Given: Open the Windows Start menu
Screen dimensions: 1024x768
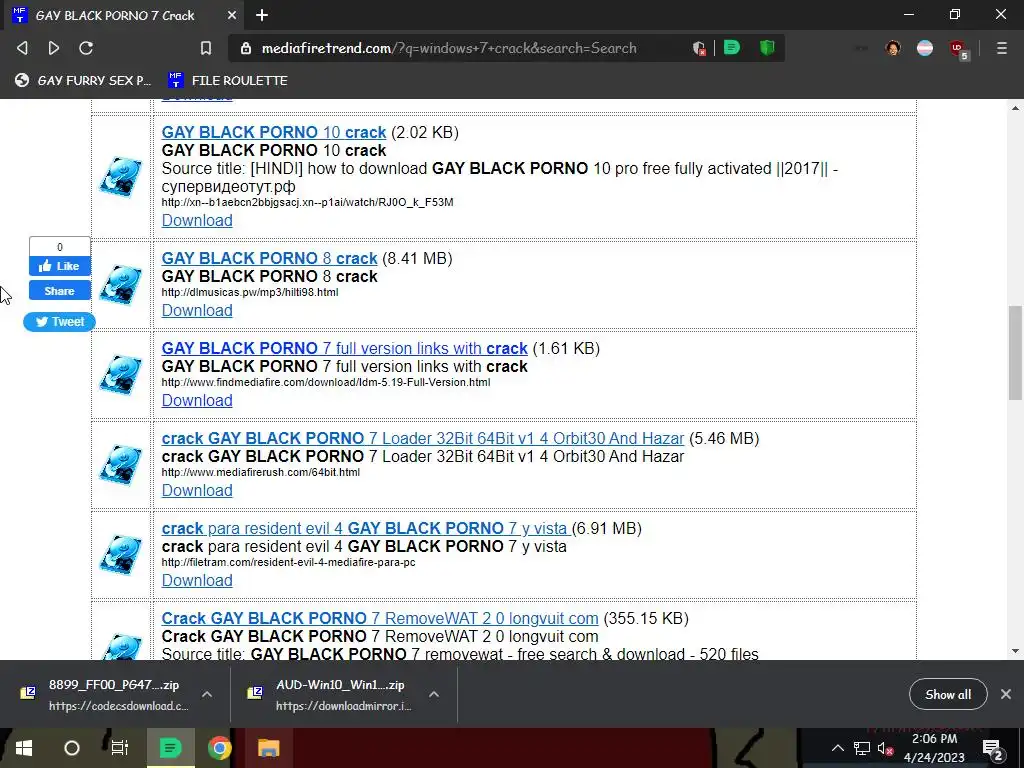Looking at the screenshot, I should click(24, 748).
